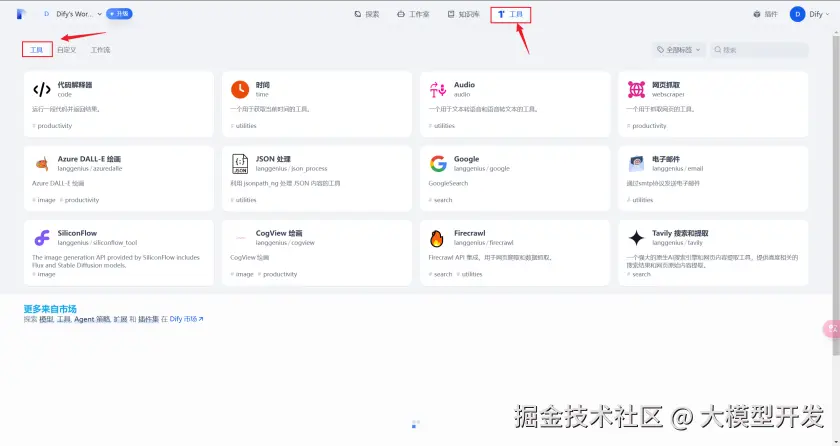Click the image tag on Azure DALL-E card
Image resolution: width=840 pixels, height=446 pixels.
[x=44, y=200]
